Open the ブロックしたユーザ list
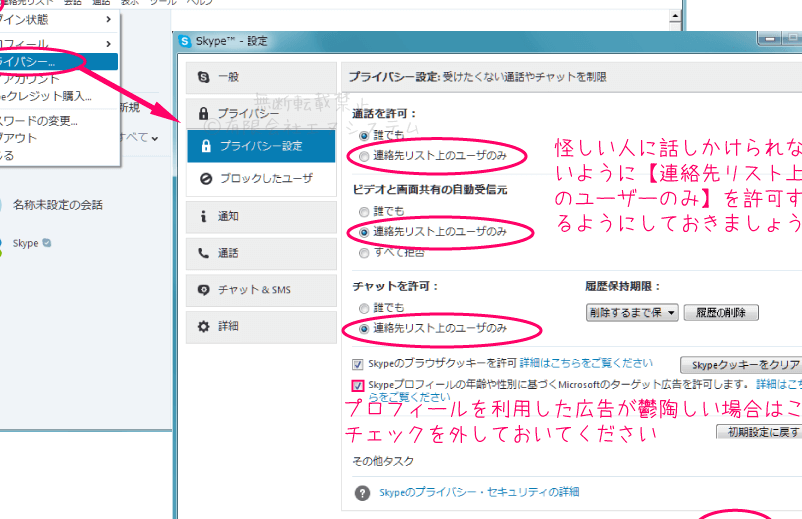The image size is (802, 519). point(261,178)
